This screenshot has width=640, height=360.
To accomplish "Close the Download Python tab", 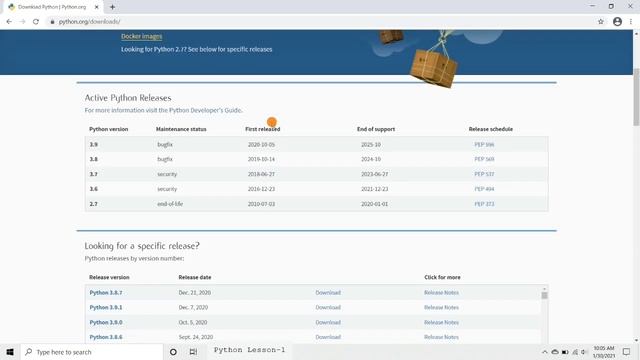I will point(97,7).
